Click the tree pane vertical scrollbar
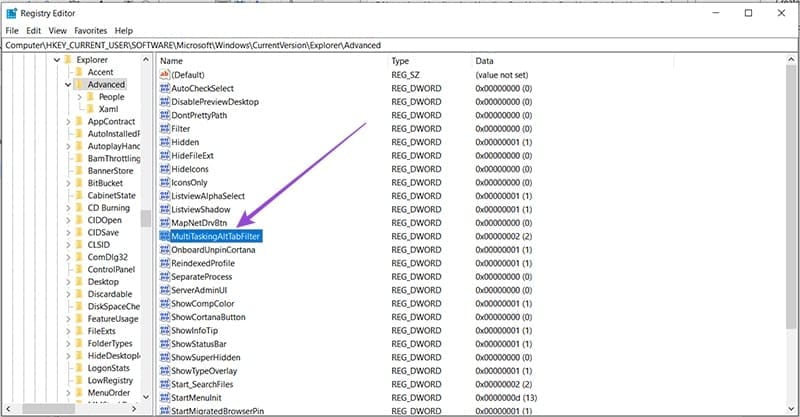 [x=146, y=220]
